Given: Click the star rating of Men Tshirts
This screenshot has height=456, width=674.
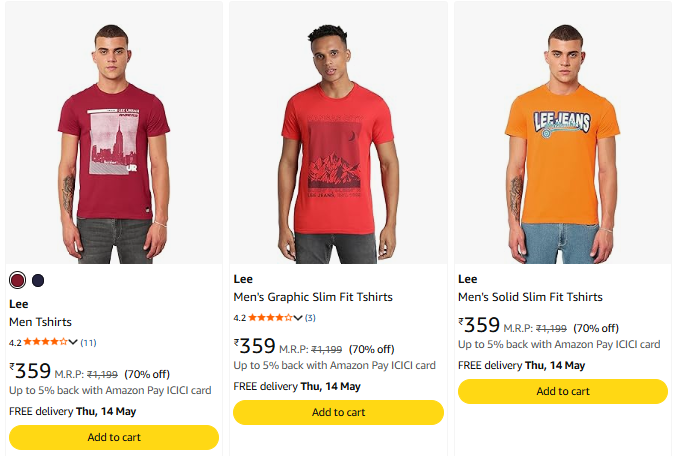Looking at the screenshot, I should [45, 342].
